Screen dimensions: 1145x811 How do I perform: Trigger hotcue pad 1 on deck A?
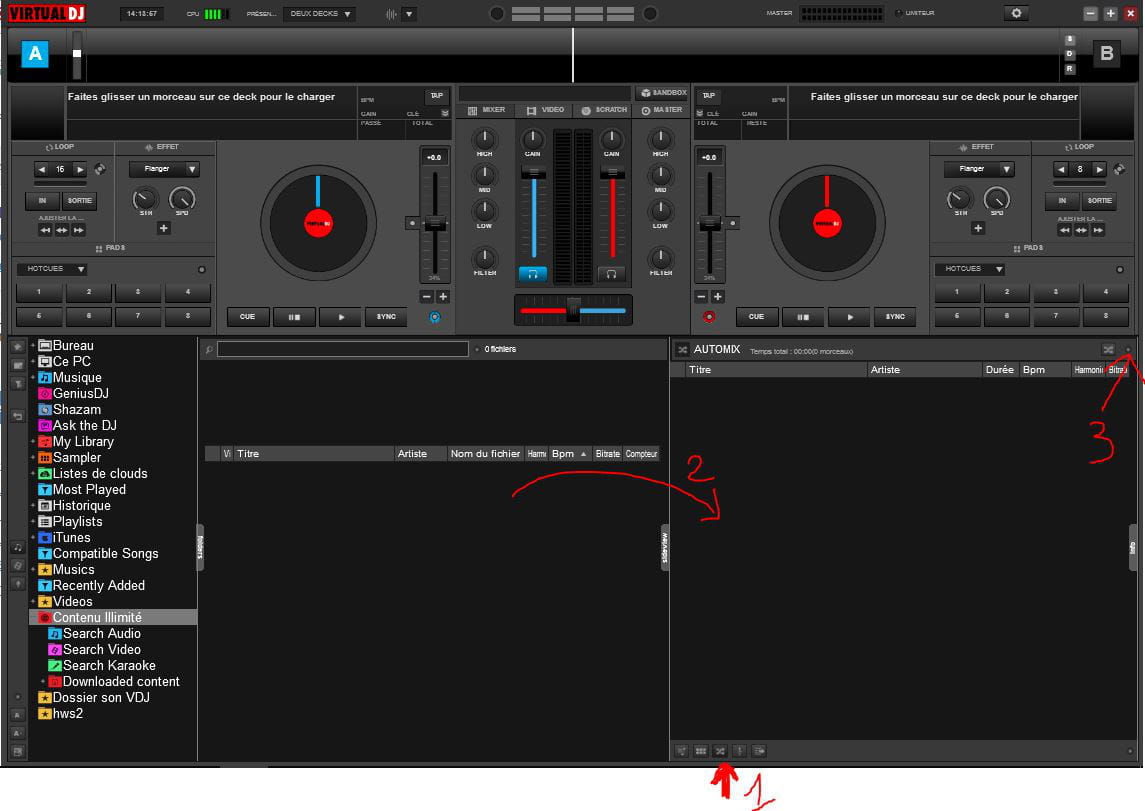click(x=39, y=293)
